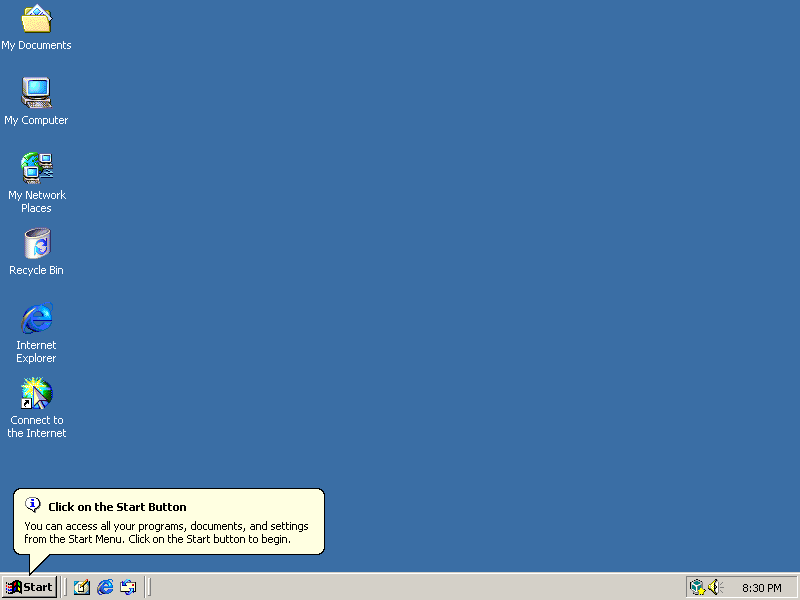
Task: Click the info icon in the balloon tip
Action: (x=33, y=505)
